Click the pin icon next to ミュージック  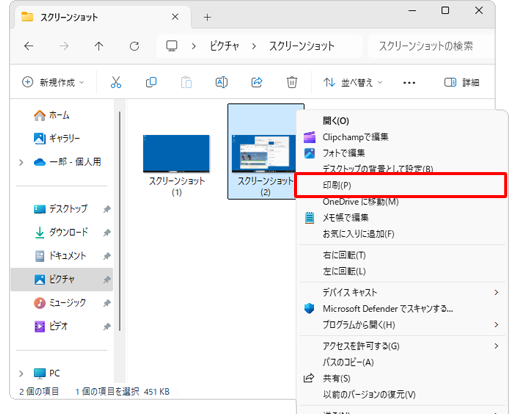tap(107, 303)
